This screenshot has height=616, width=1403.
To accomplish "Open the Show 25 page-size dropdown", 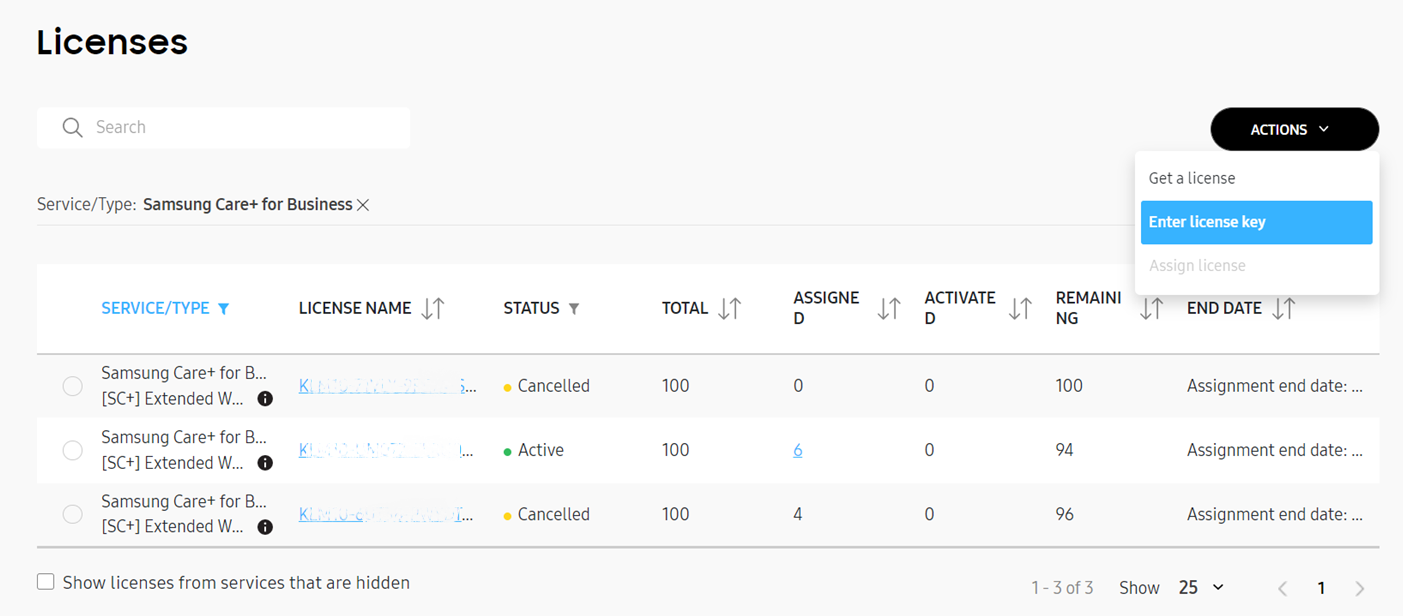I will tap(1199, 587).
